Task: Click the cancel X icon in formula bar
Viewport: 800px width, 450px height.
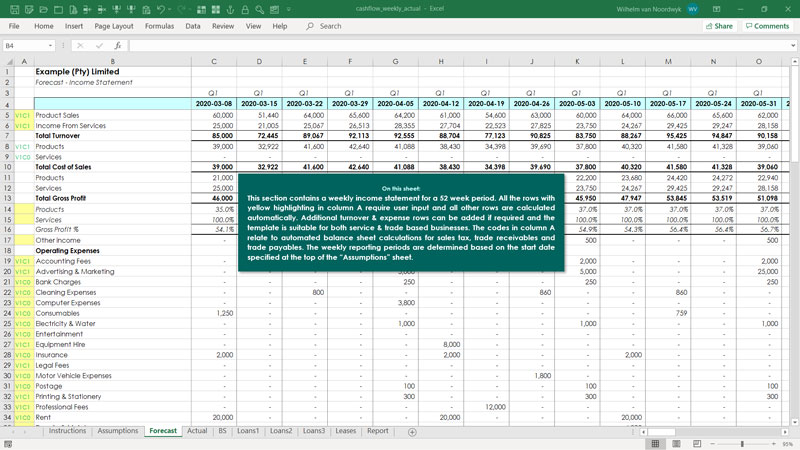Action: pos(80,45)
